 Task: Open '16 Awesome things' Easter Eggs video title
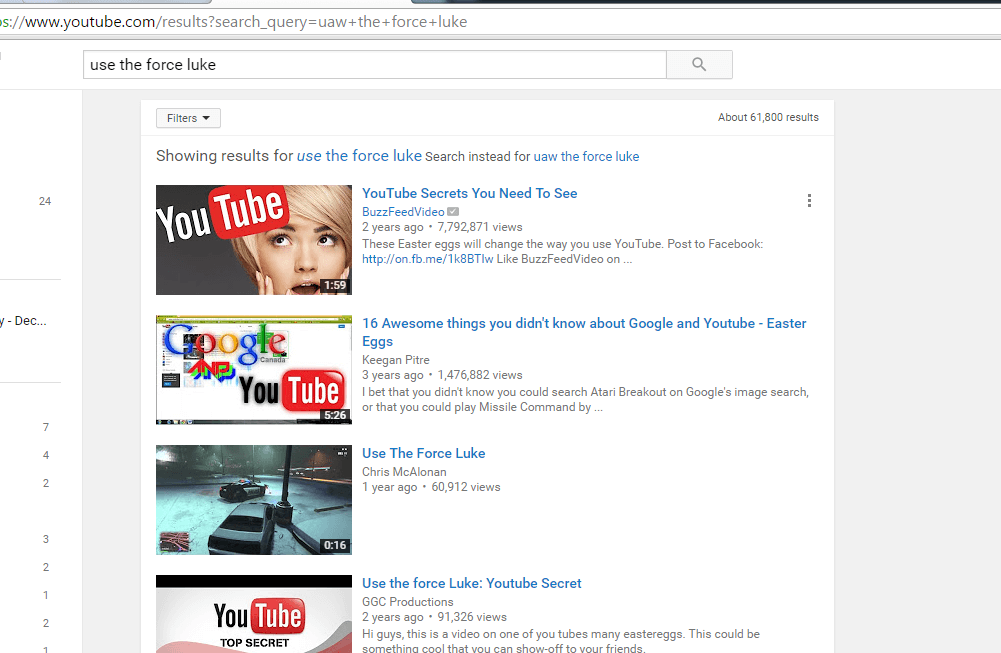584,332
